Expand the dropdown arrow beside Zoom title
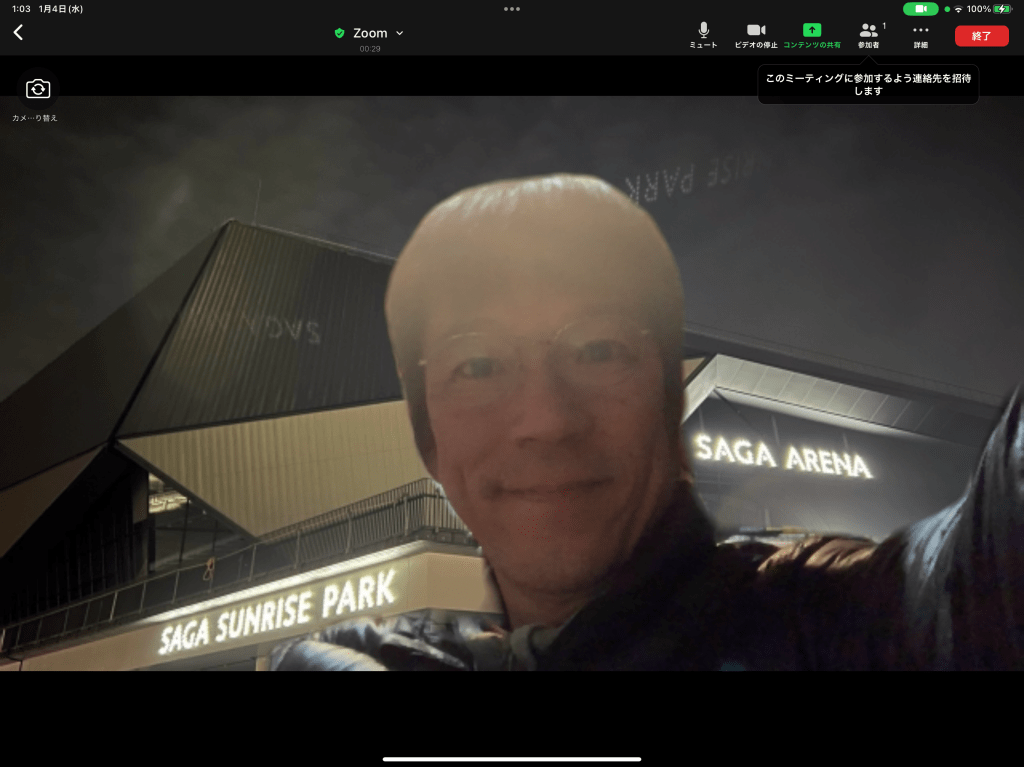 coord(400,33)
